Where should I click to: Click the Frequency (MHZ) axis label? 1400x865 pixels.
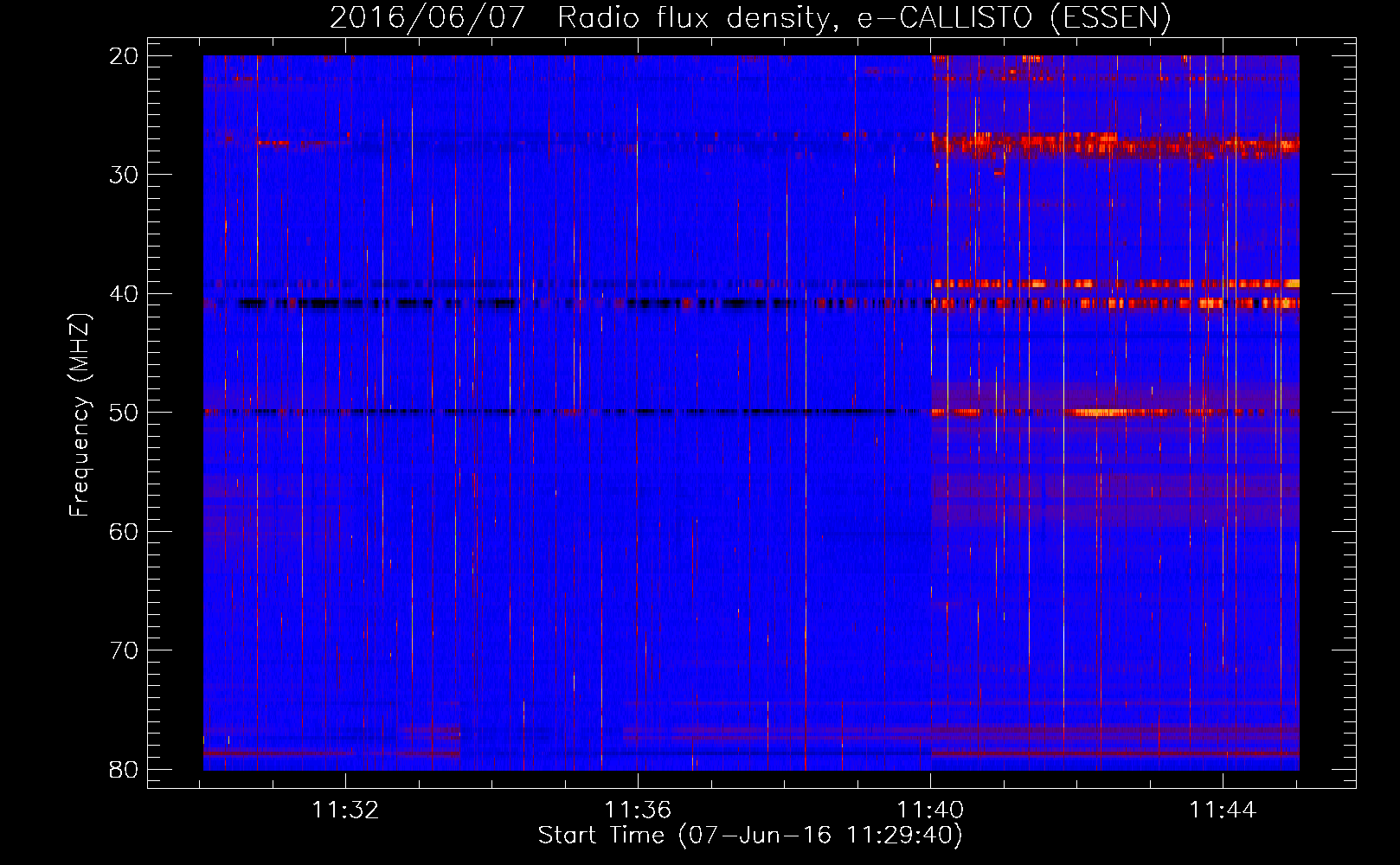(x=80, y=414)
